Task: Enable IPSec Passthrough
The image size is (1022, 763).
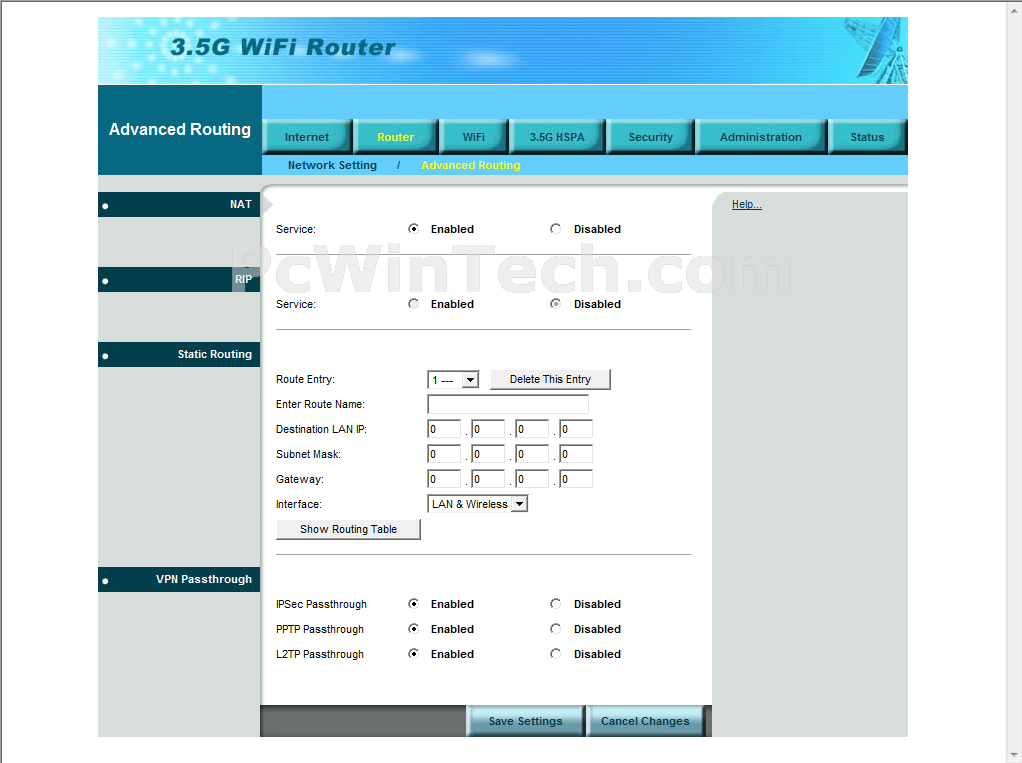Action: tap(413, 604)
